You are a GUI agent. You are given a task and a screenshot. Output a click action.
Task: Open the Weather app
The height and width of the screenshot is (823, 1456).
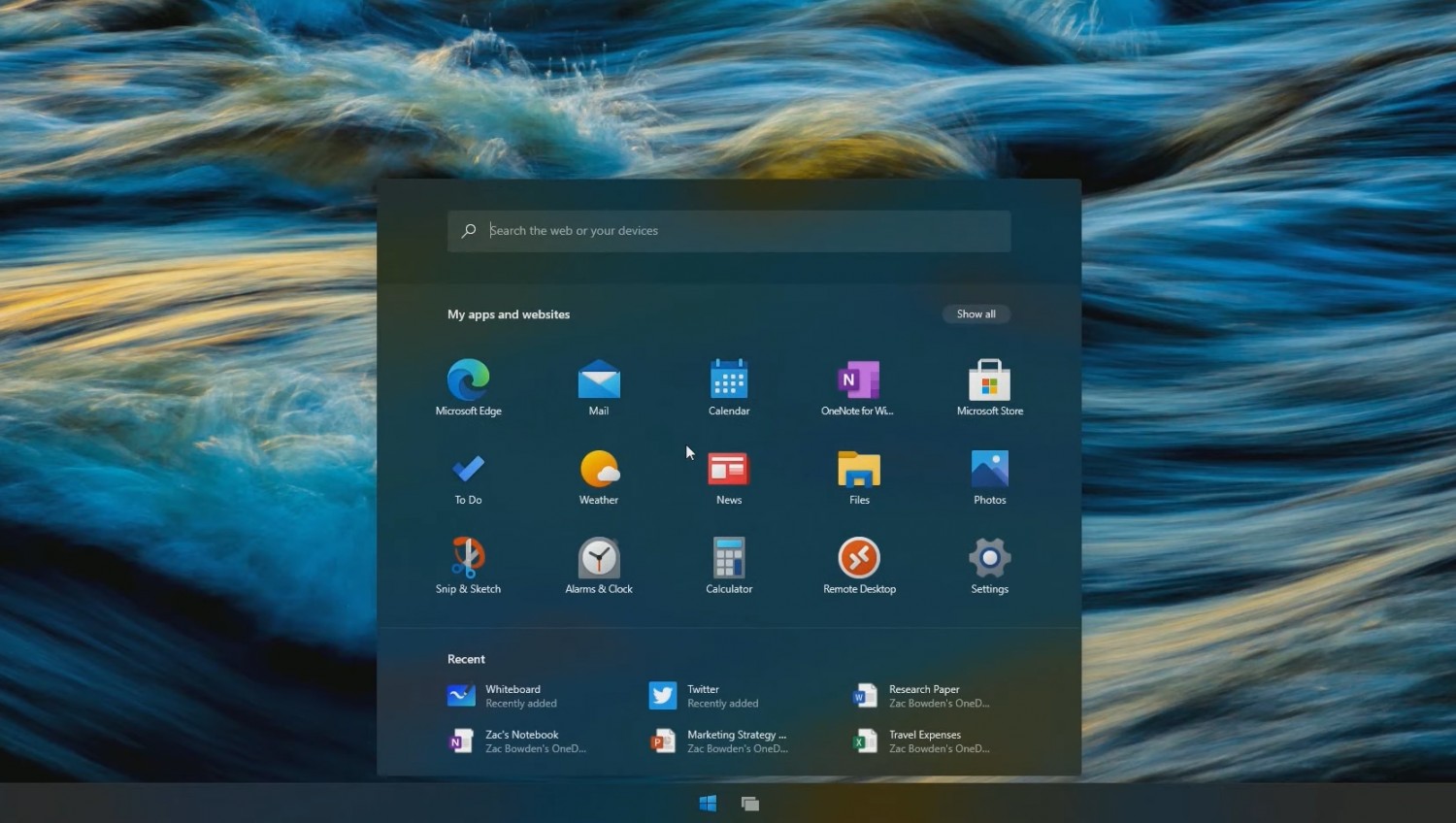pyautogui.click(x=599, y=477)
